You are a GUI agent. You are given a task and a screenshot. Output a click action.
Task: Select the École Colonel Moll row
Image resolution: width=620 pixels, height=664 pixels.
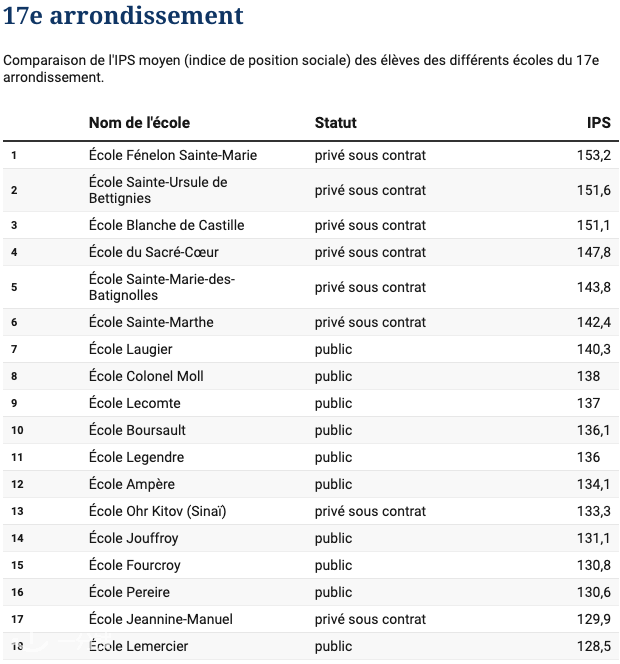tap(310, 376)
